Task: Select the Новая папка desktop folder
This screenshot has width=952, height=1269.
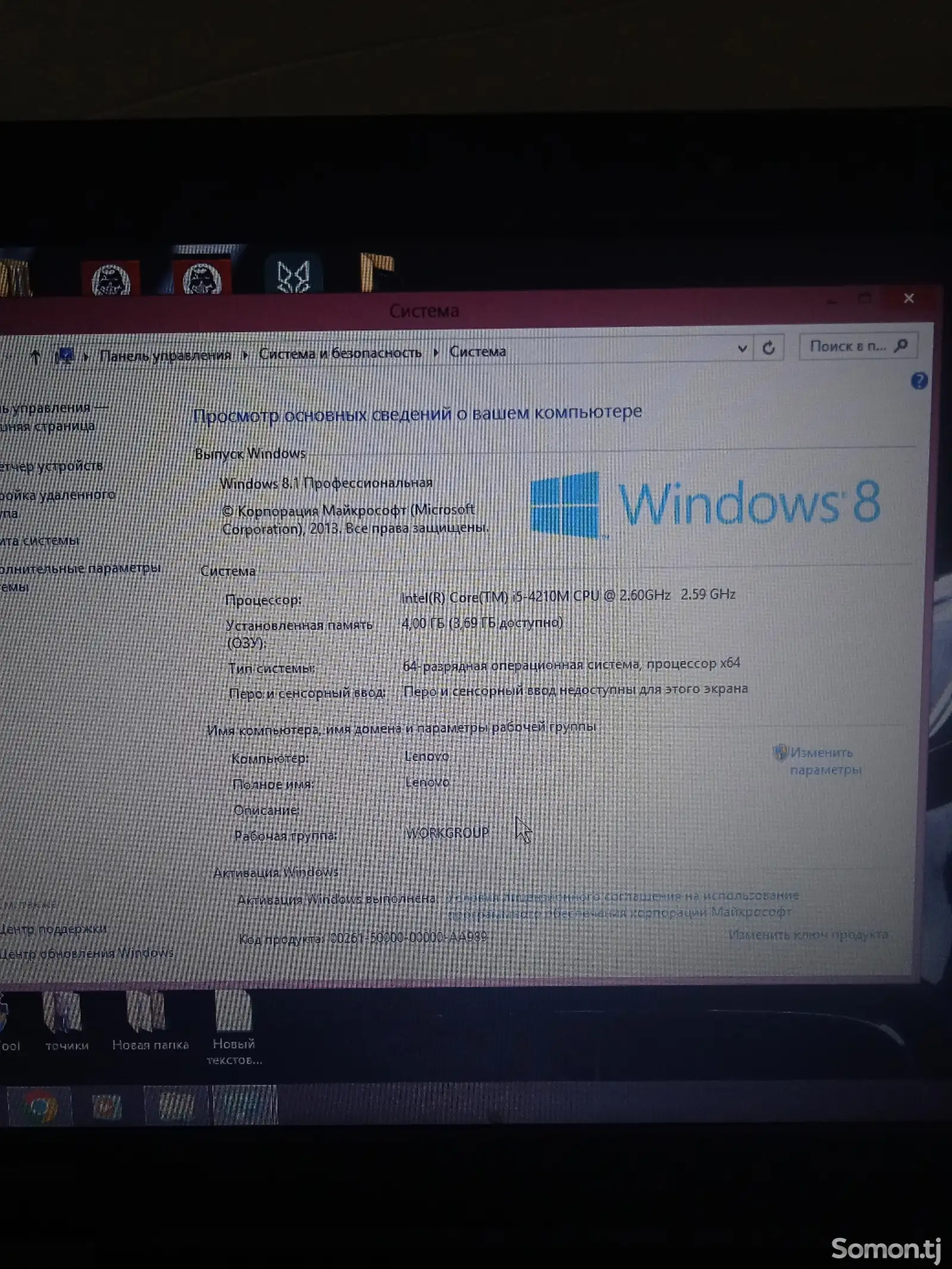Action: (x=150, y=1021)
